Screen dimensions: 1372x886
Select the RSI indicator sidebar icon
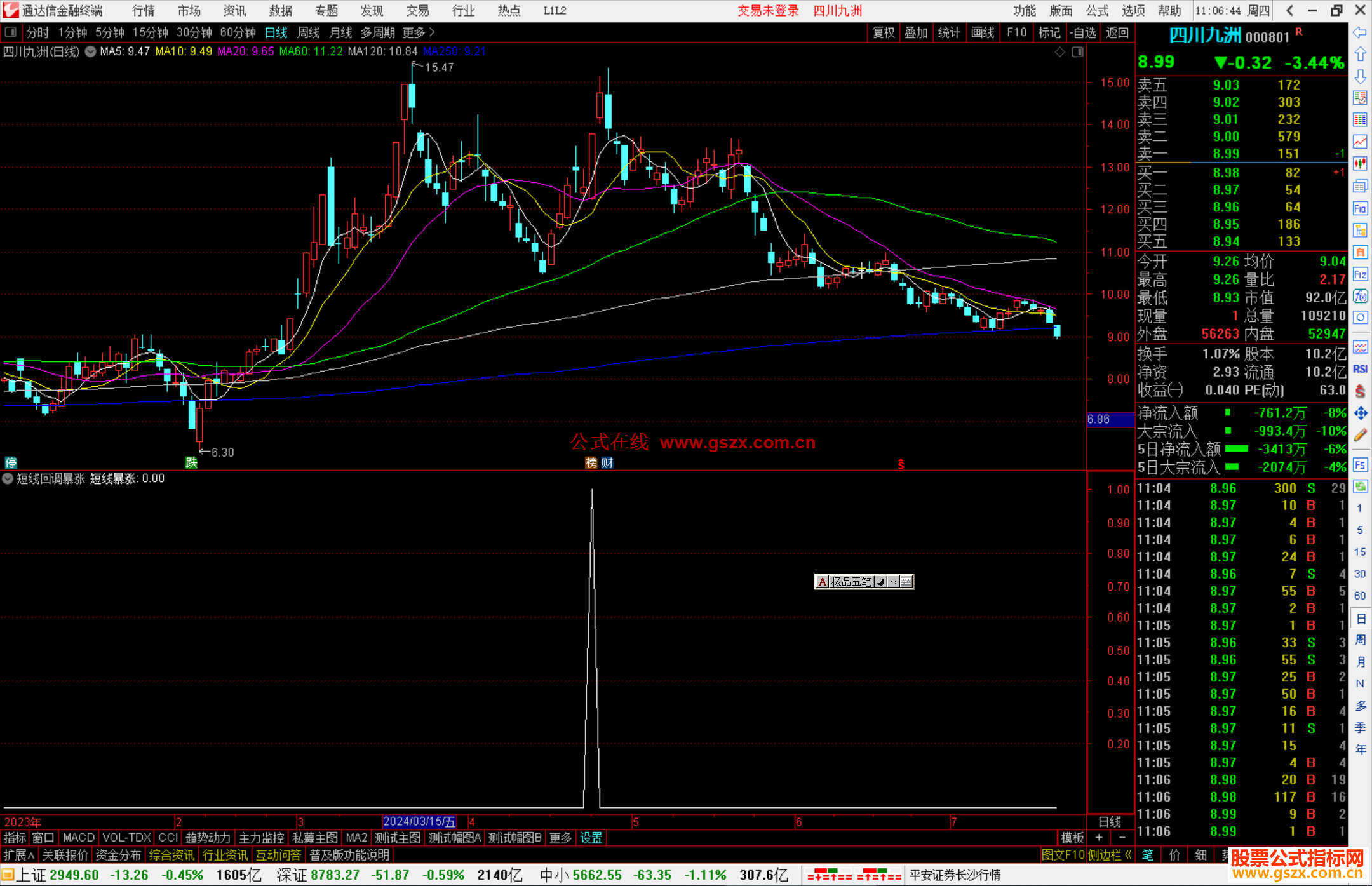pyautogui.click(x=1360, y=369)
